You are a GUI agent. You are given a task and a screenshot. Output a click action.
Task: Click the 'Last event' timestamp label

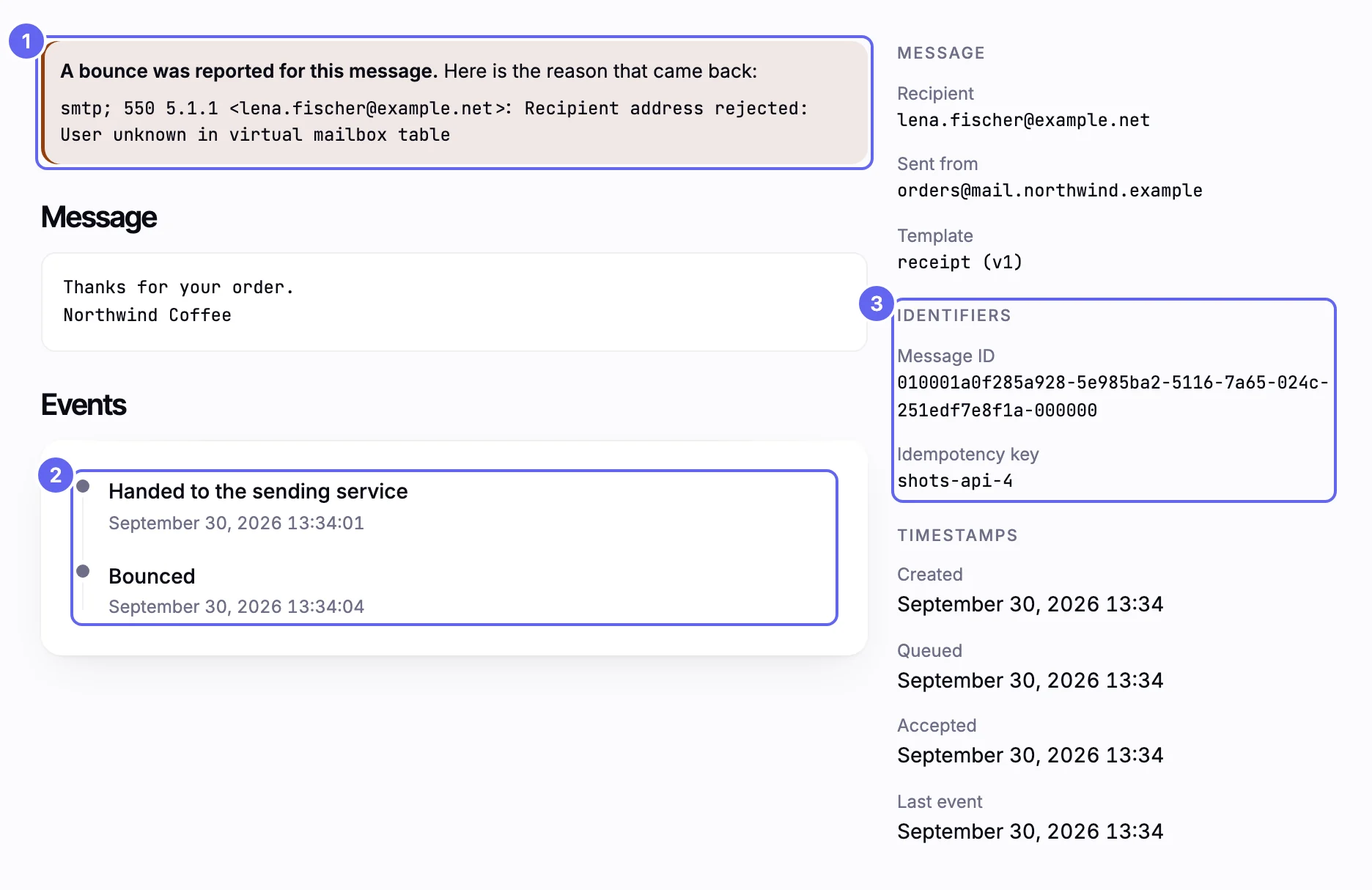(x=940, y=802)
